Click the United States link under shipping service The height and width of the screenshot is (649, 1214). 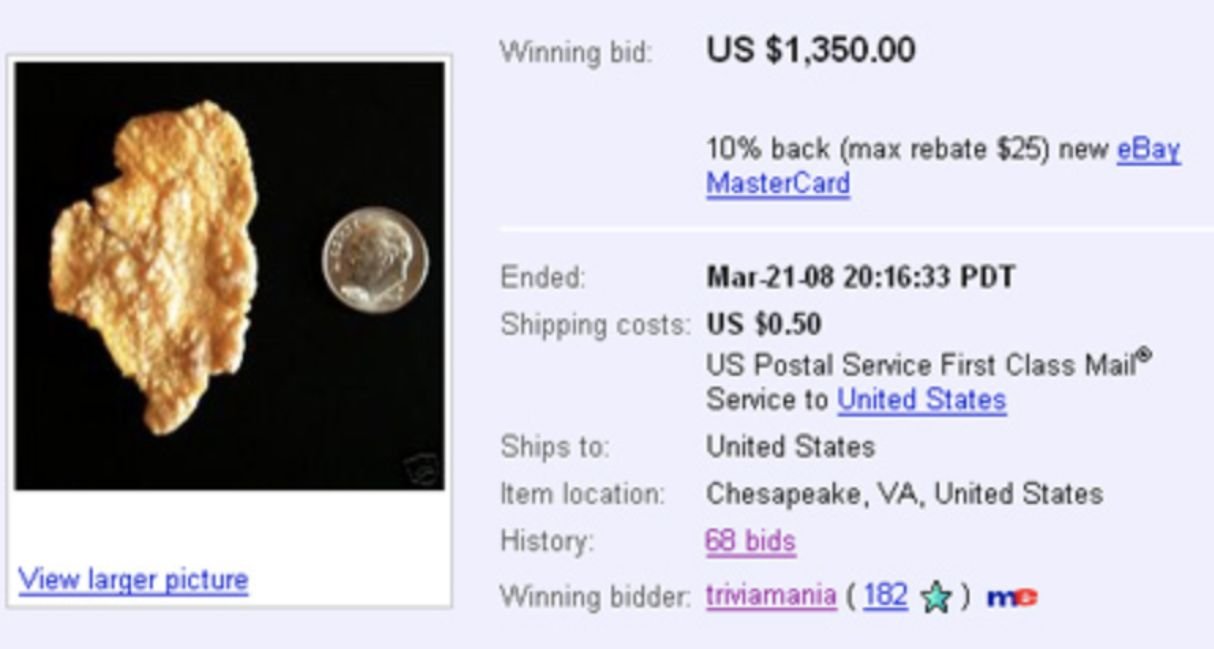click(921, 400)
